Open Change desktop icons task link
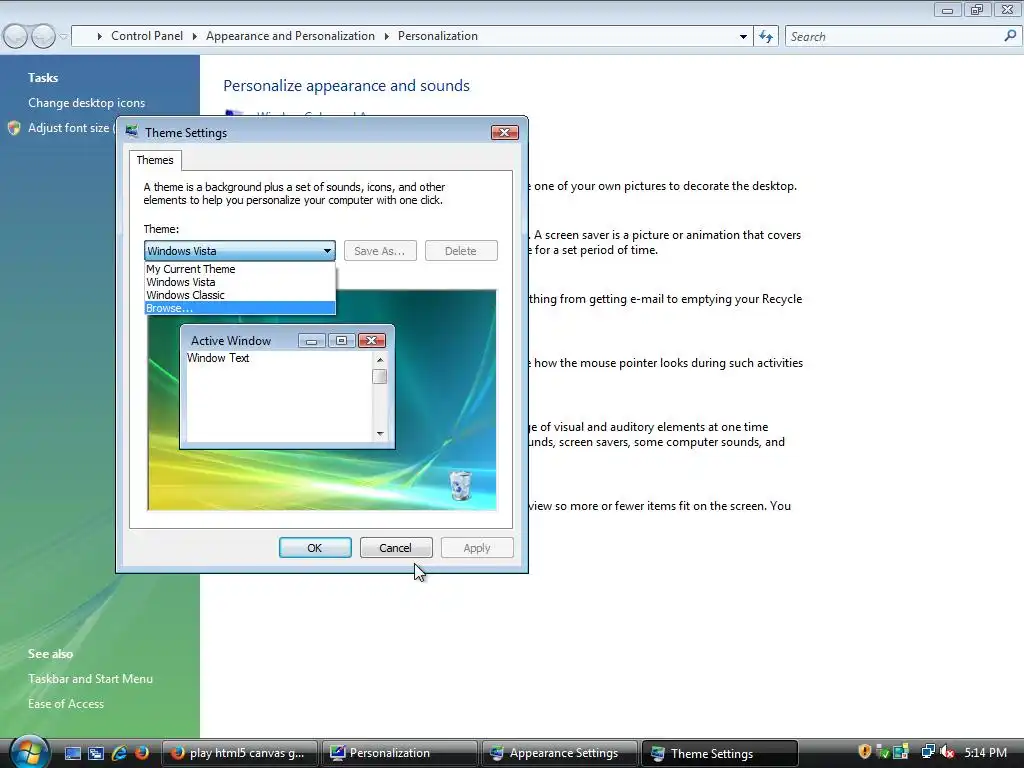Viewport: 1024px width, 768px height. pyautogui.click(x=86, y=103)
